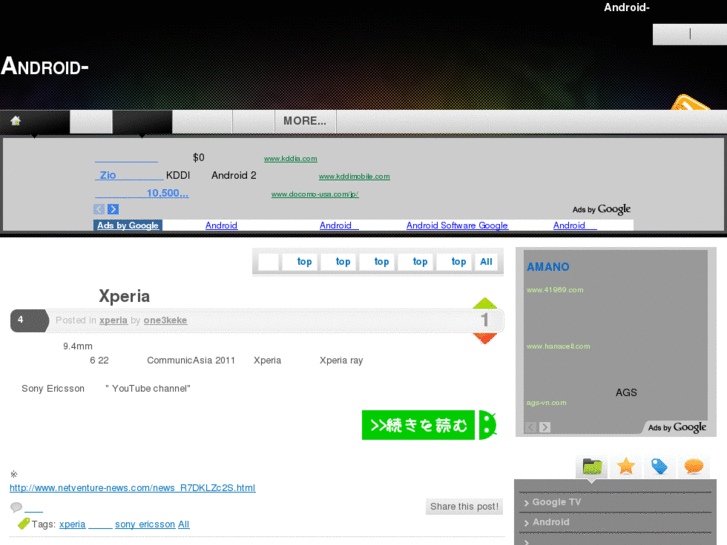The width and height of the screenshot is (727, 545).
Task: Vote up with the green arrow
Action: point(485,303)
